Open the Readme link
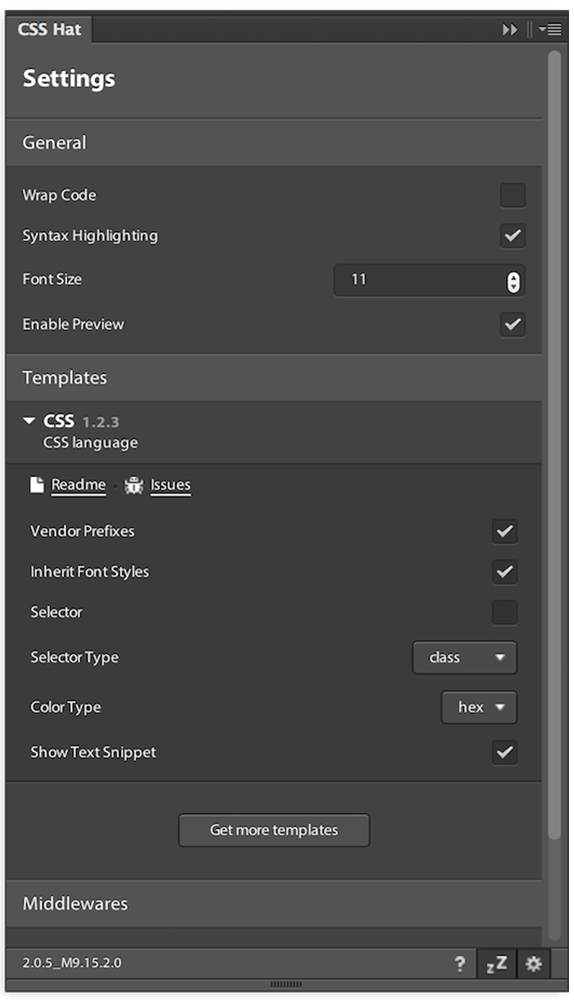 (x=78, y=485)
